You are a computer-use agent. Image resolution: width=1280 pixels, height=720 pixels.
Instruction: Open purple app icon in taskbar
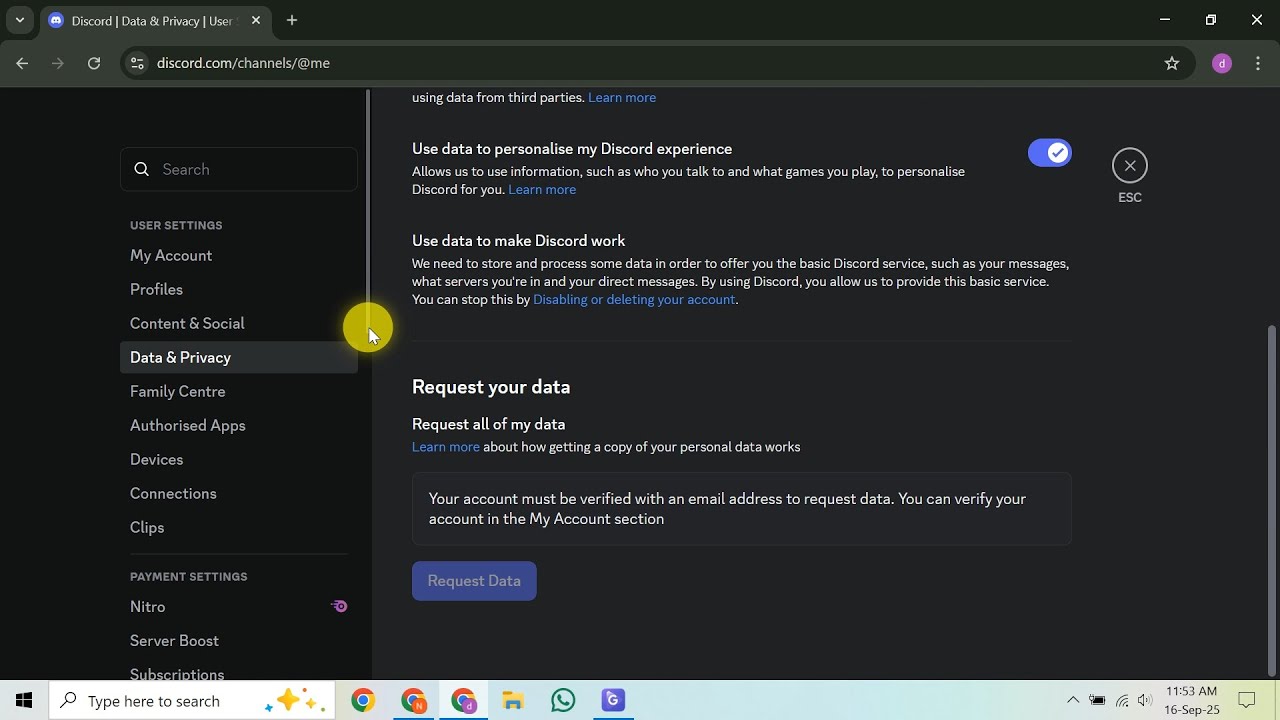click(x=613, y=701)
